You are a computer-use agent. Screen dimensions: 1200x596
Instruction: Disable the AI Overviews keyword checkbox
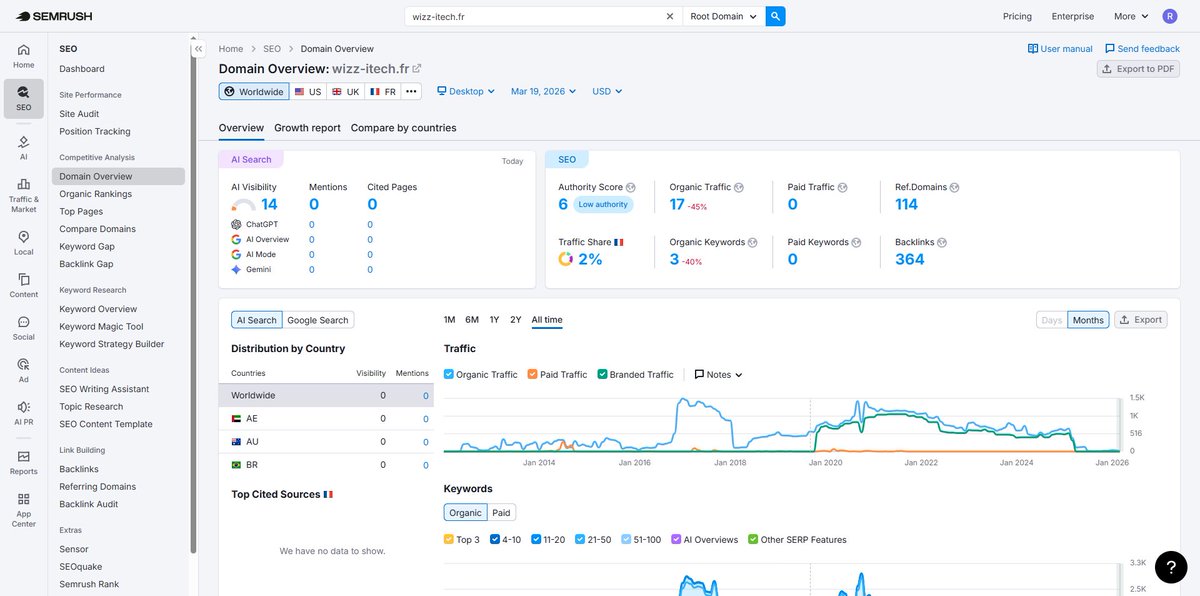coord(677,539)
